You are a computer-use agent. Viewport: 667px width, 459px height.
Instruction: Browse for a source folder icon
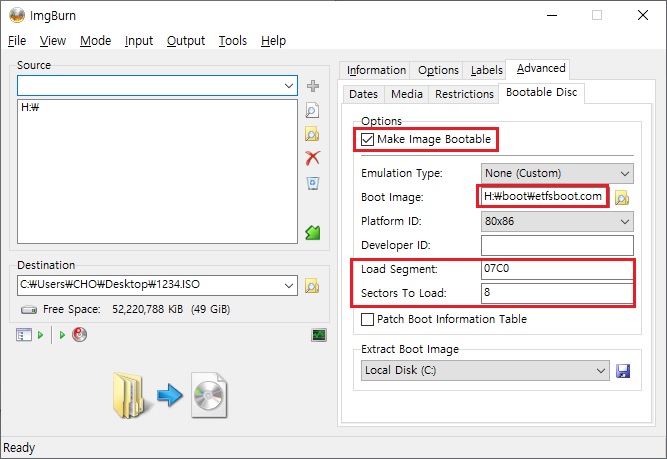click(x=312, y=134)
